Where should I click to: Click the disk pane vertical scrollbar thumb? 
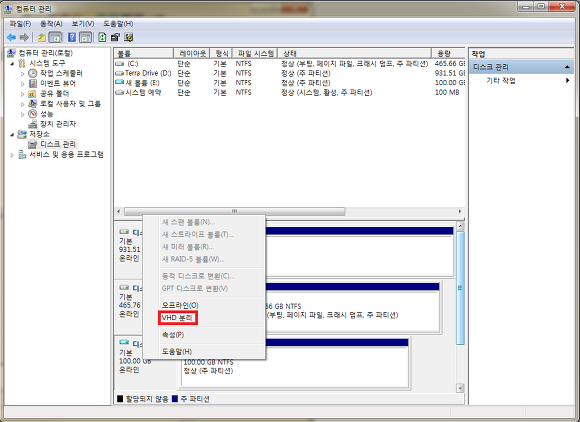[460, 288]
